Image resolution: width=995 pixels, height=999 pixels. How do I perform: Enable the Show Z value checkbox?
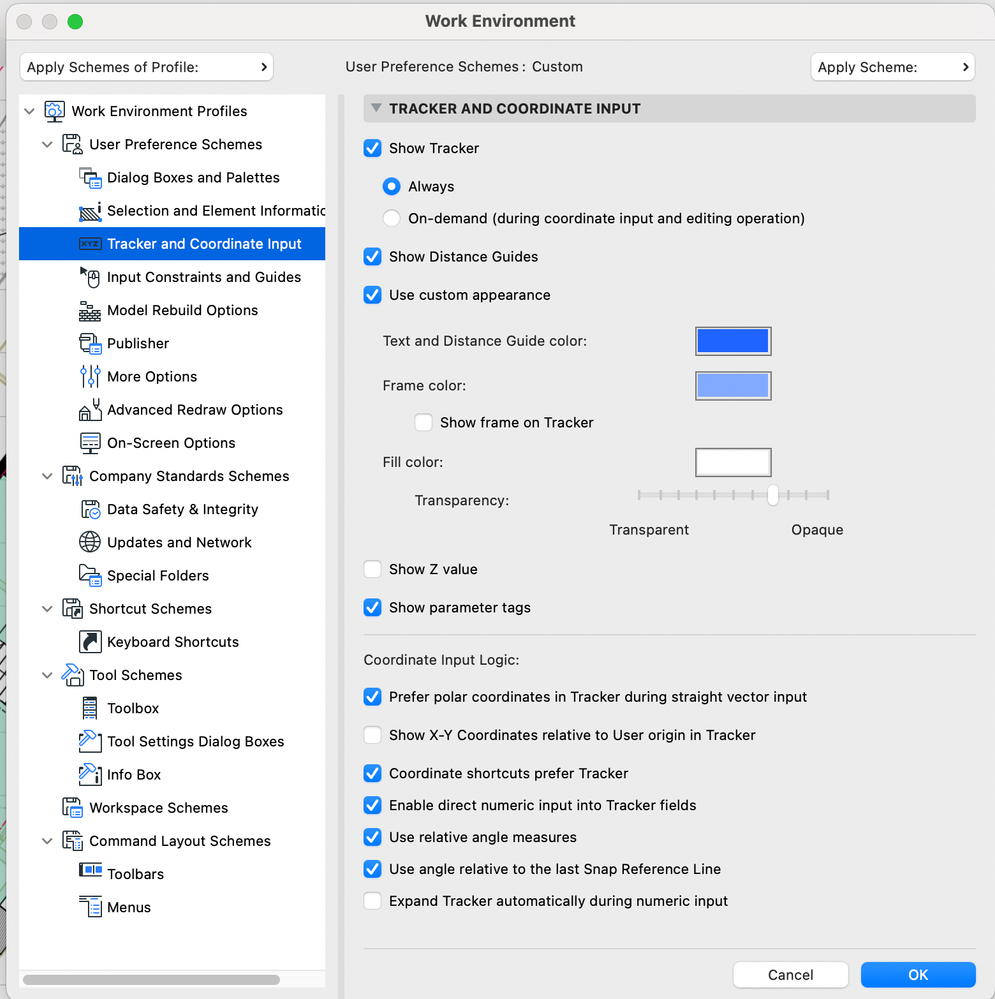373,570
